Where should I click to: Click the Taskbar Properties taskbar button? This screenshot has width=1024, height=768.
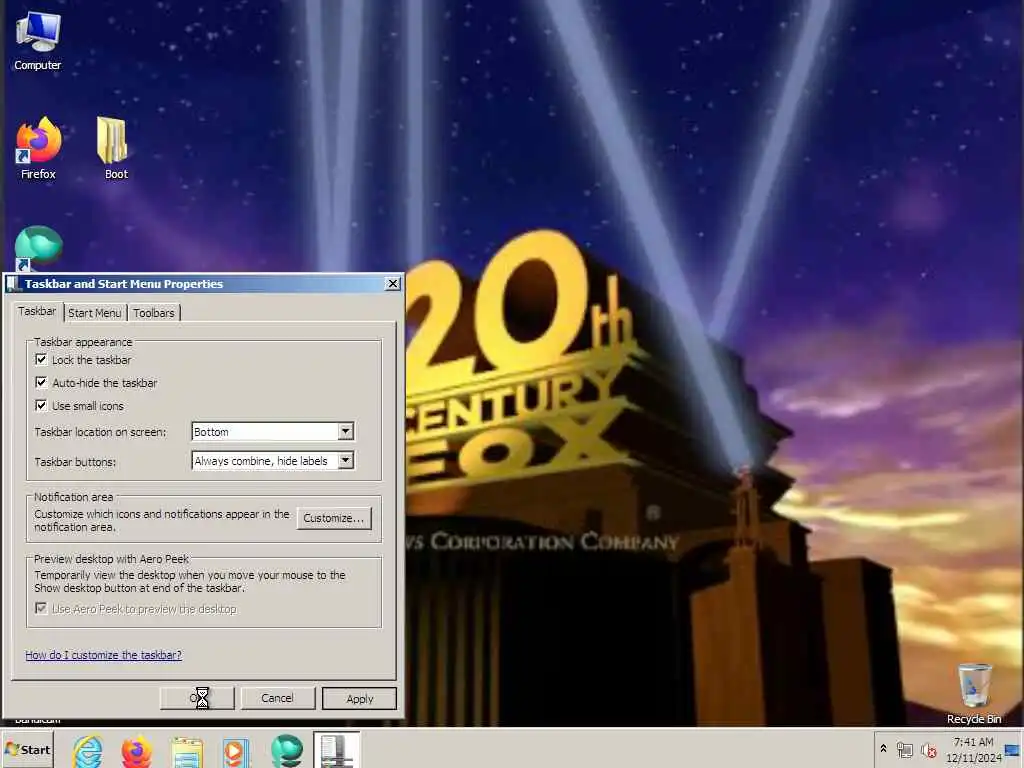(336, 750)
